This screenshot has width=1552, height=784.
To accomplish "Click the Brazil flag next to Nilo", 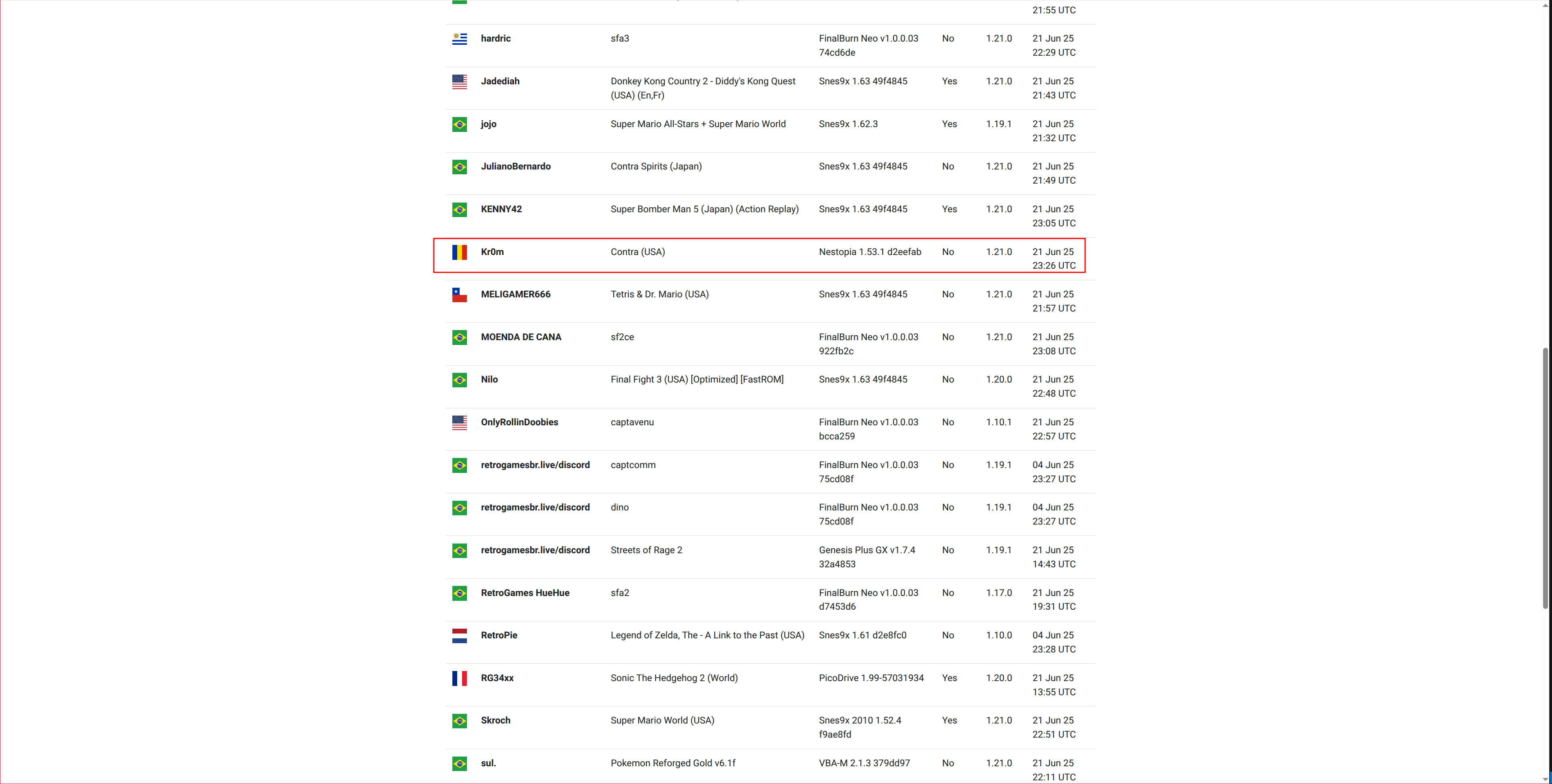I will [459, 380].
